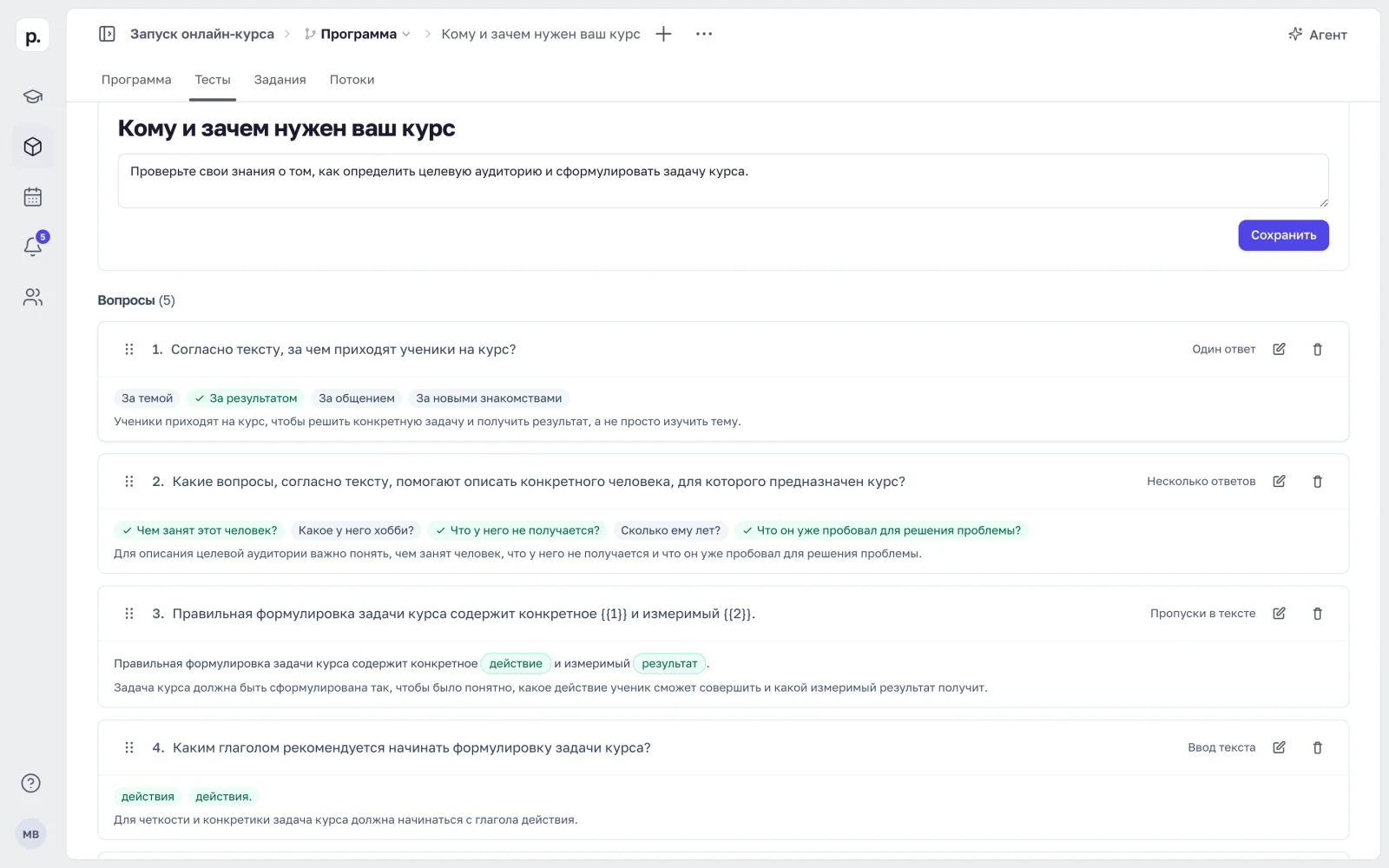
Task: Click the Кому и зачем нужен ваш курс breadcrumb
Action: click(x=540, y=34)
